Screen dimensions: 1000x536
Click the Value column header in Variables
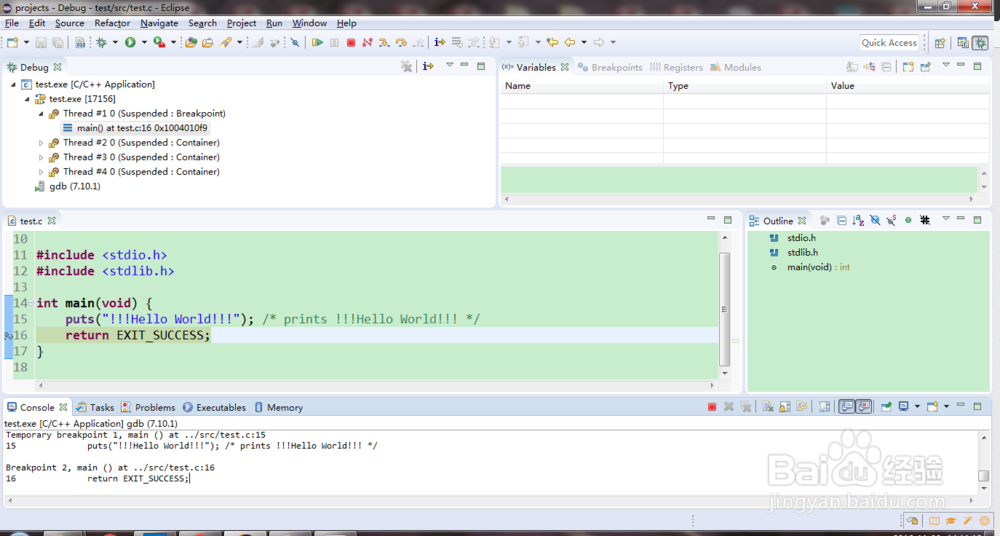(908, 86)
